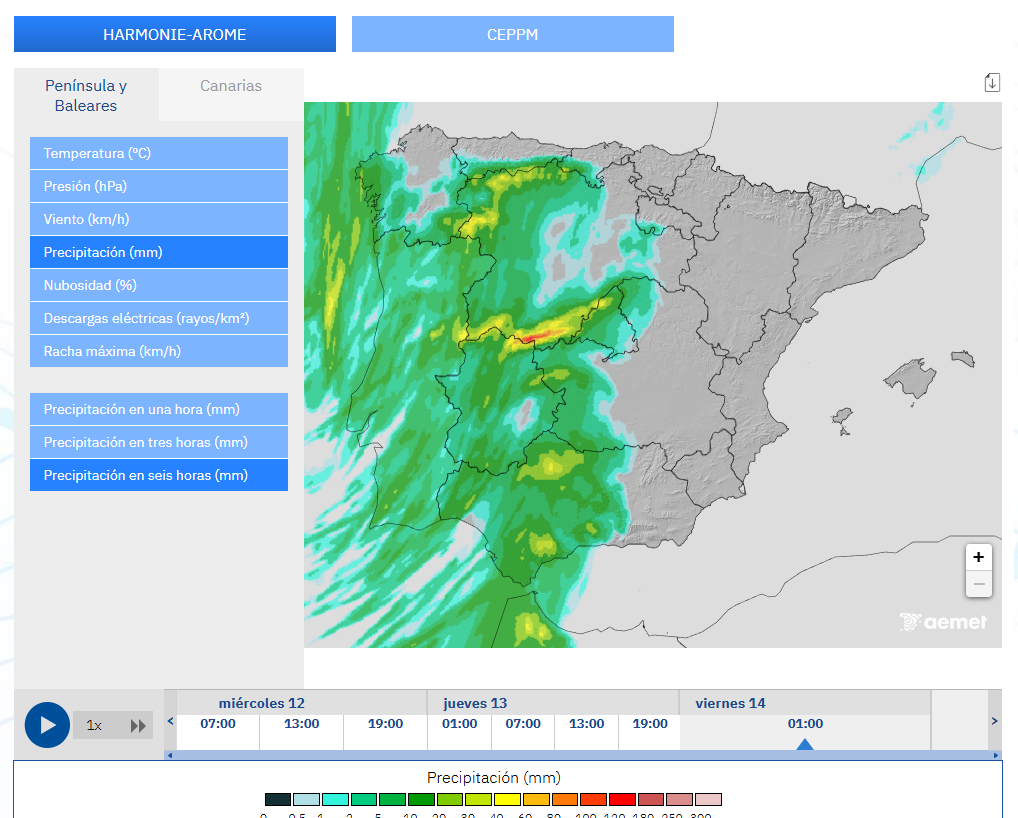Click the fast-forward speed arrows
1018x818 pixels.
pyautogui.click(x=138, y=725)
